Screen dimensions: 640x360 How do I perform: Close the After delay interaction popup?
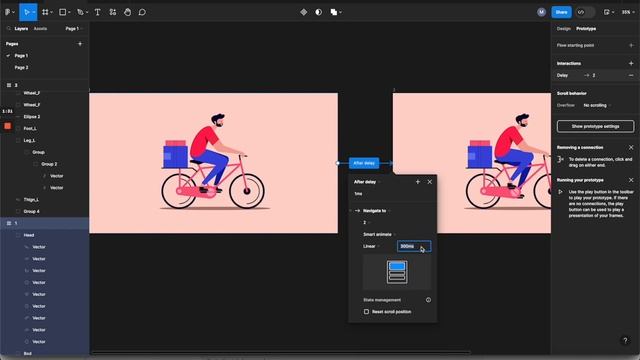[x=429, y=182]
